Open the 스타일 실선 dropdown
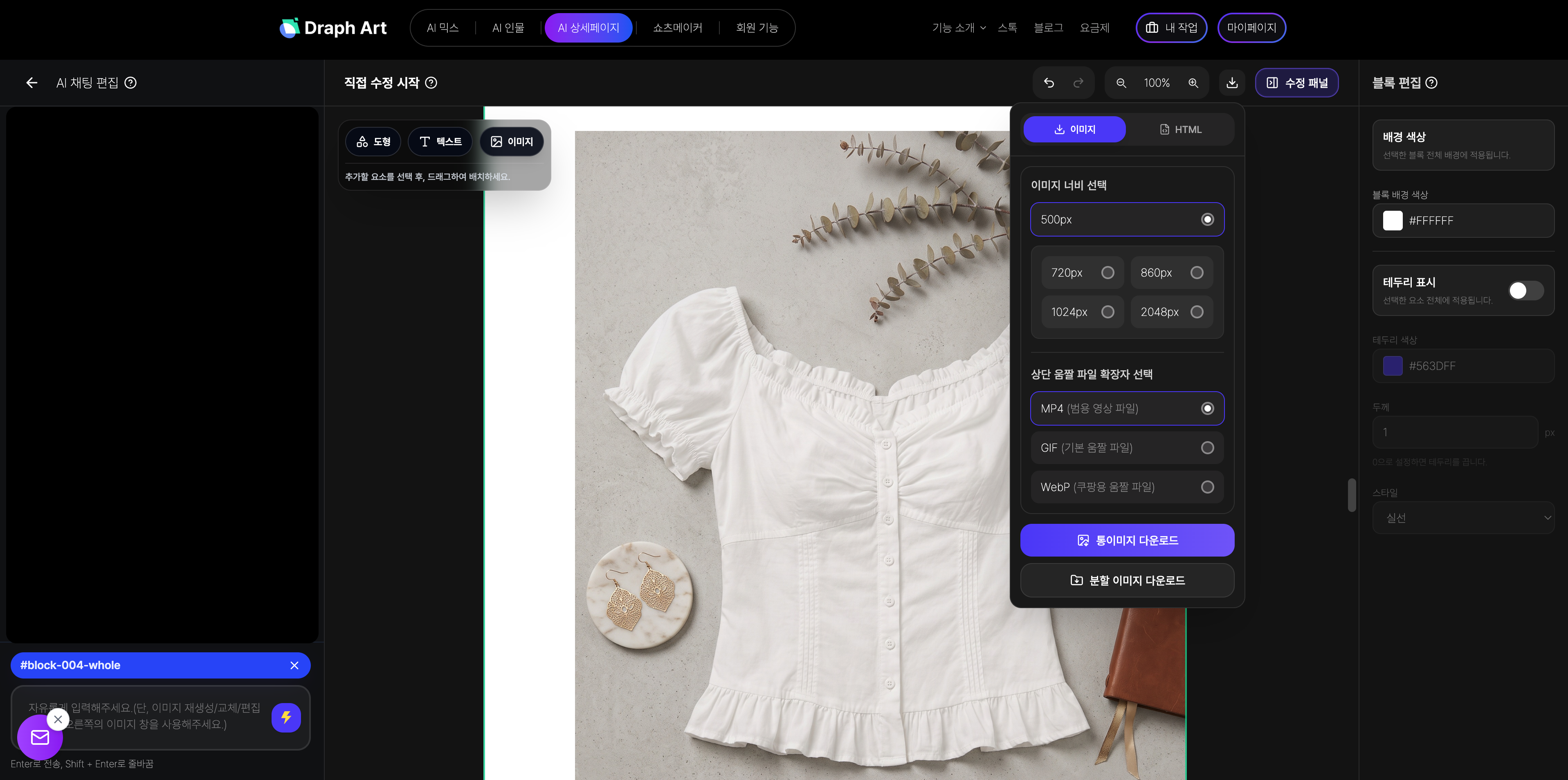The image size is (1568, 780). [x=1463, y=518]
